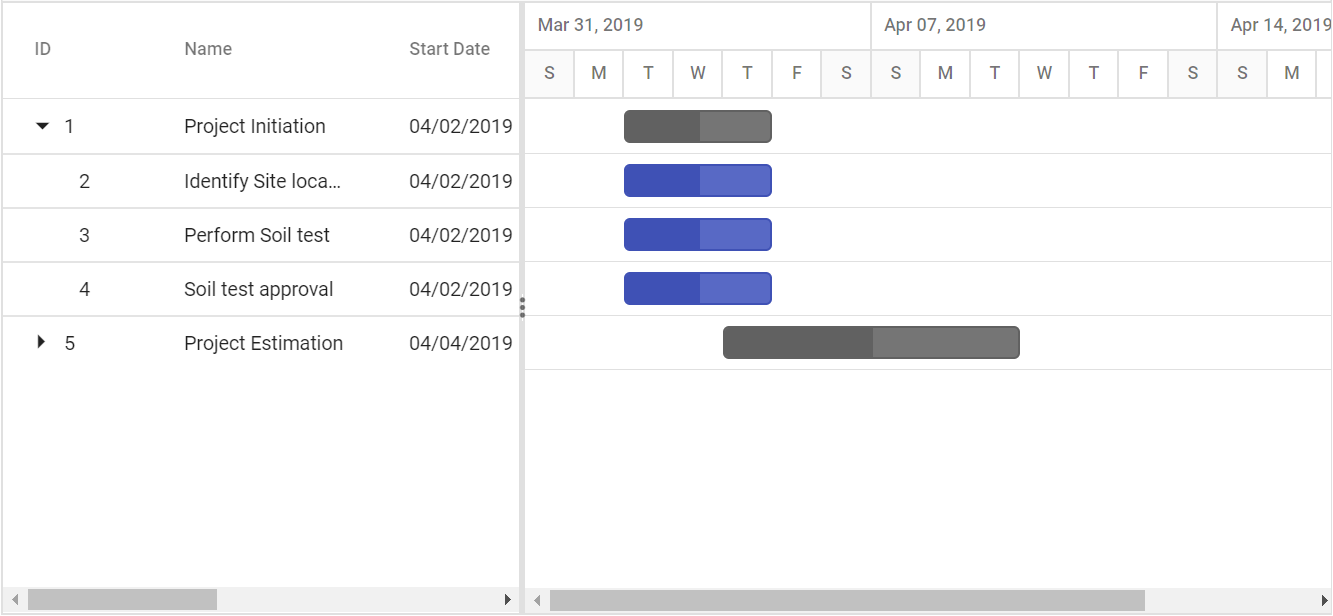Click grid scrollbar left arrow

pyautogui.click(x=14, y=600)
